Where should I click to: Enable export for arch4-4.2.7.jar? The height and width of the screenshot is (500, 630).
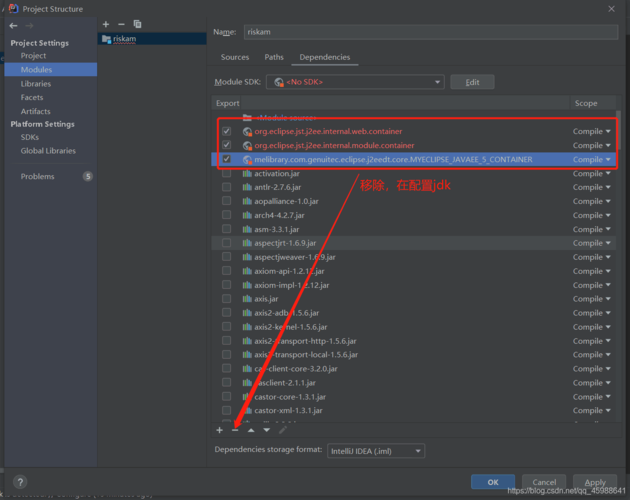pyautogui.click(x=227, y=215)
